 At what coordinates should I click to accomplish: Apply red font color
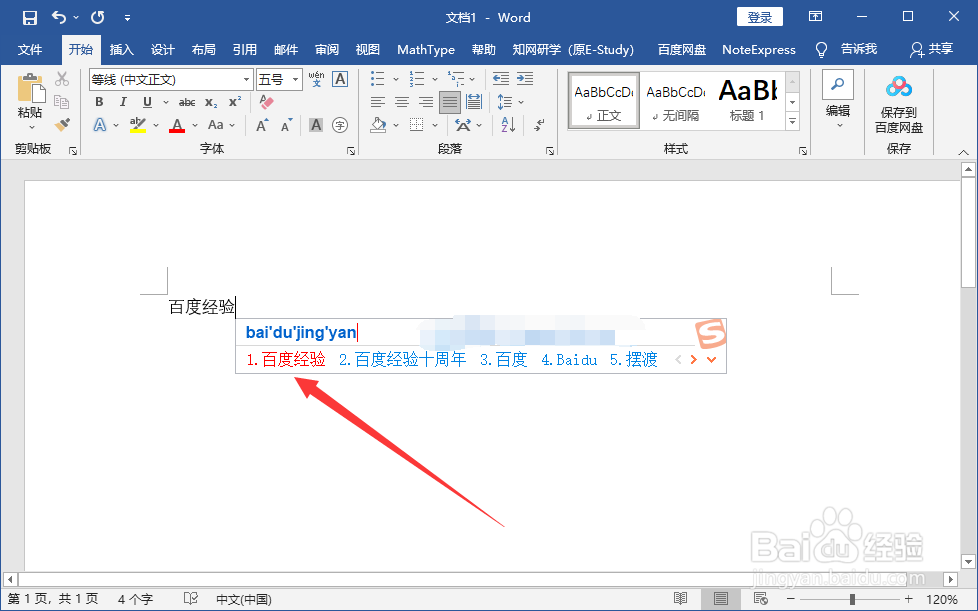pos(177,125)
